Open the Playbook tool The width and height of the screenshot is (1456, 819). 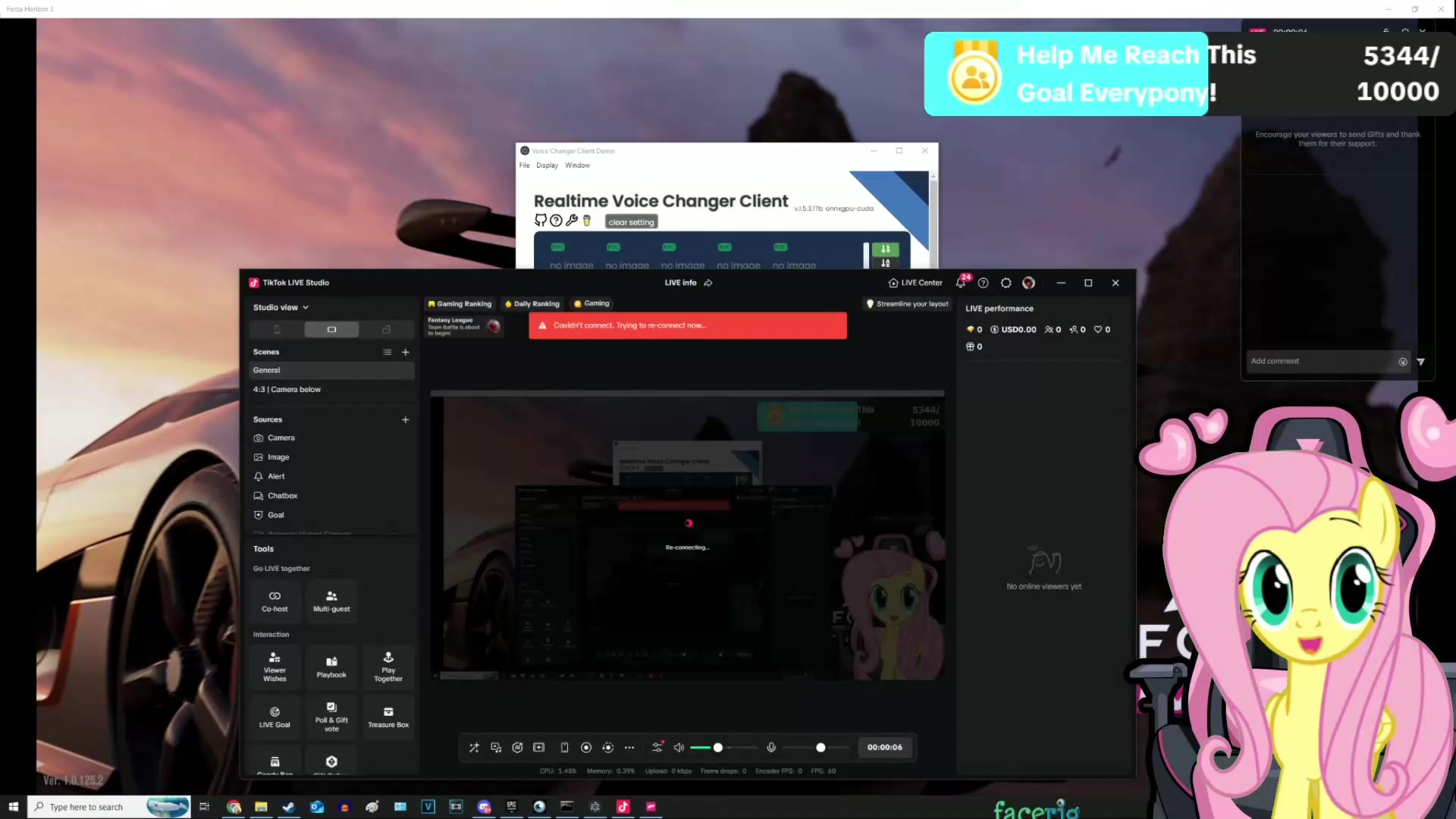pos(331,667)
